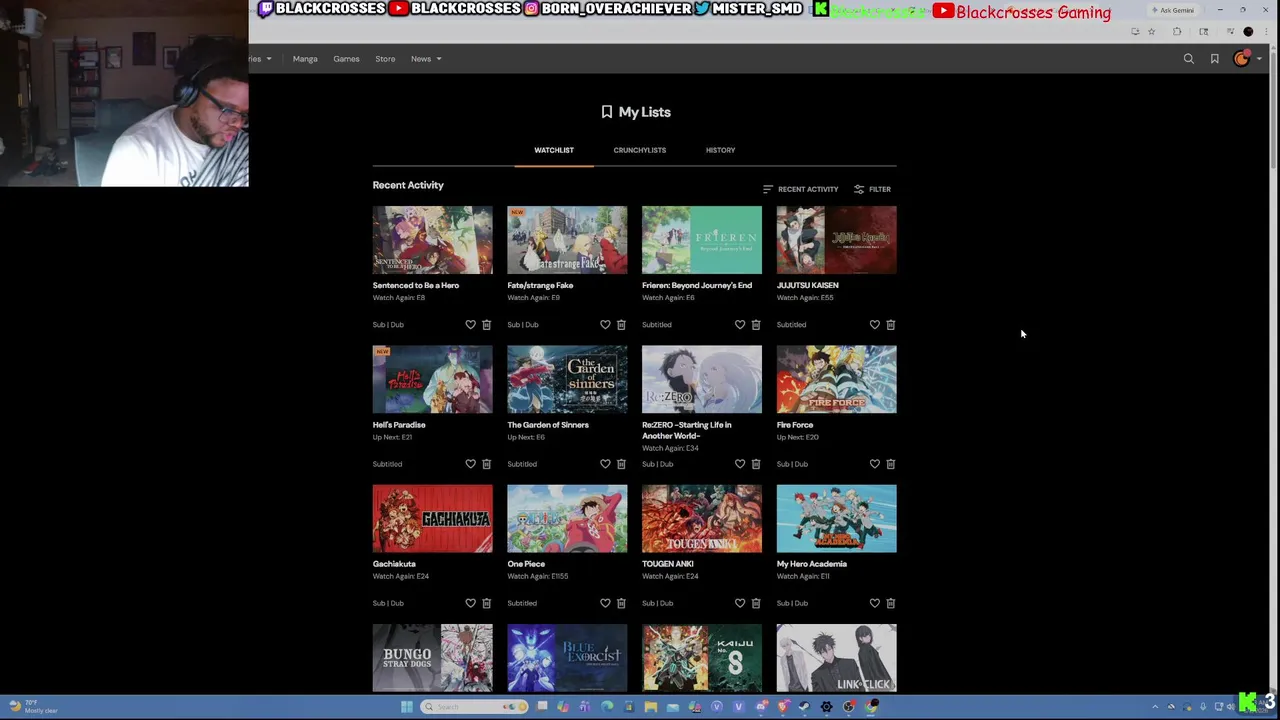Open the Blue Exorcist thumbnail
The width and height of the screenshot is (1280, 720).
point(567,658)
